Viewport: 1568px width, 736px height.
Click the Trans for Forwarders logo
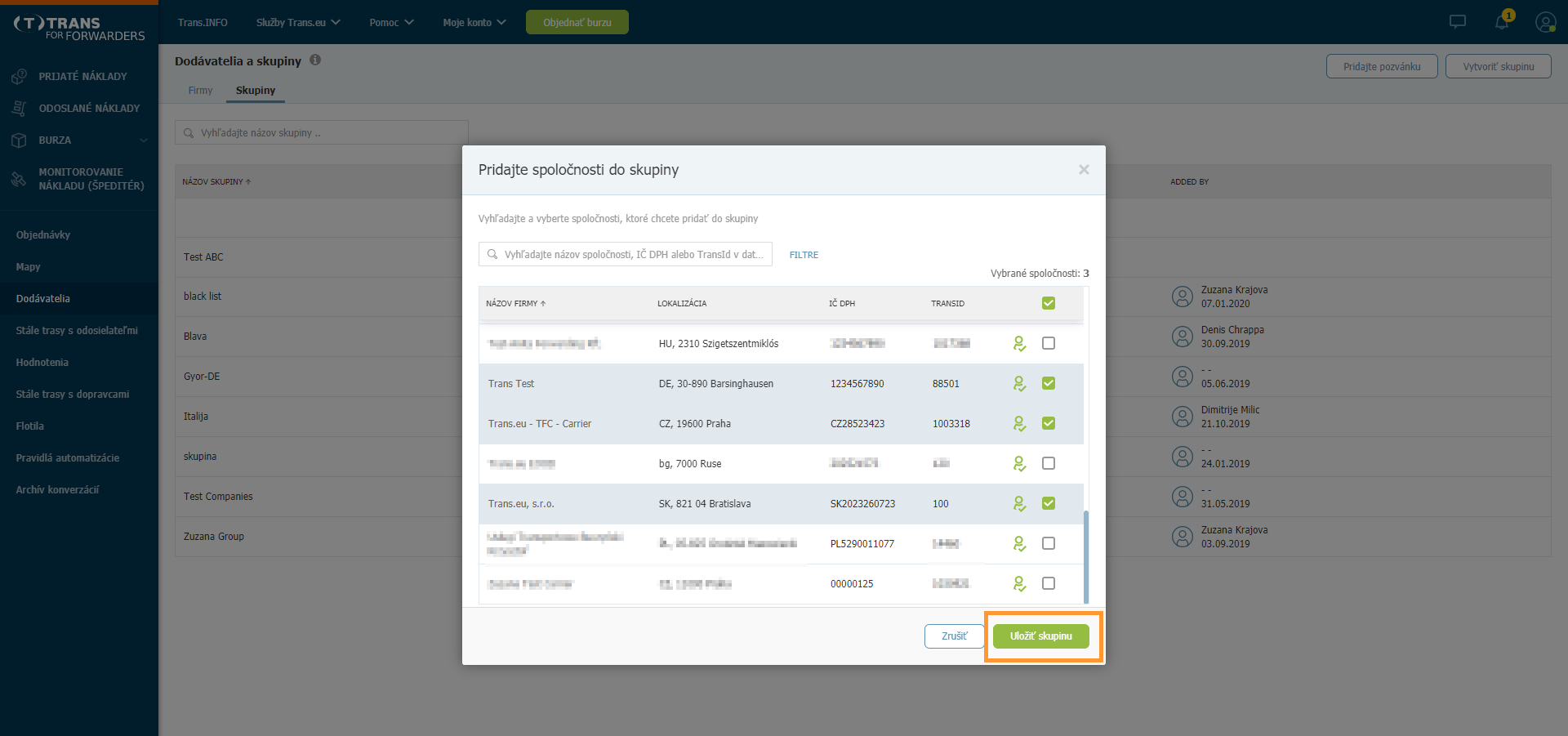click(79, 29)
